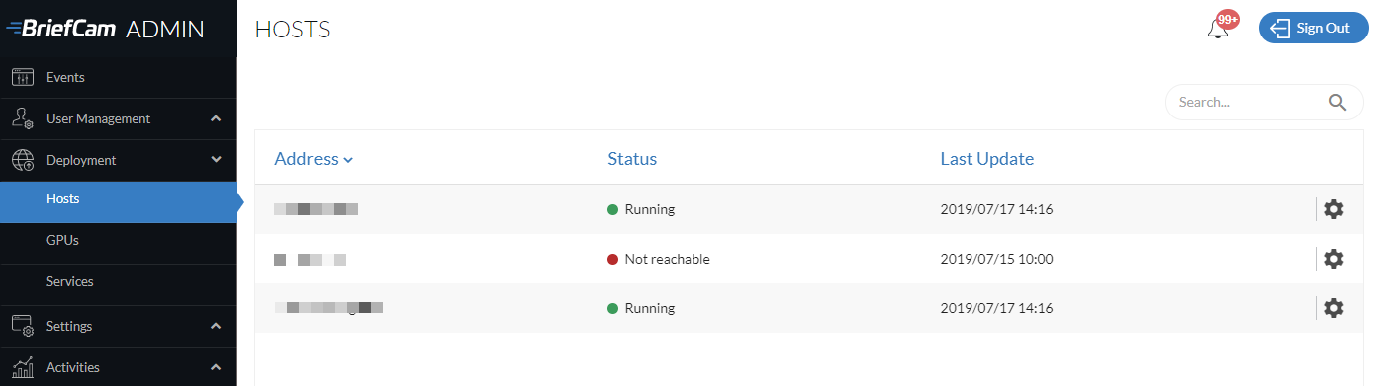Viewport: 1379px width, 386px height.
Task: Open the notifications bell icon
Action: [1217, 30]
